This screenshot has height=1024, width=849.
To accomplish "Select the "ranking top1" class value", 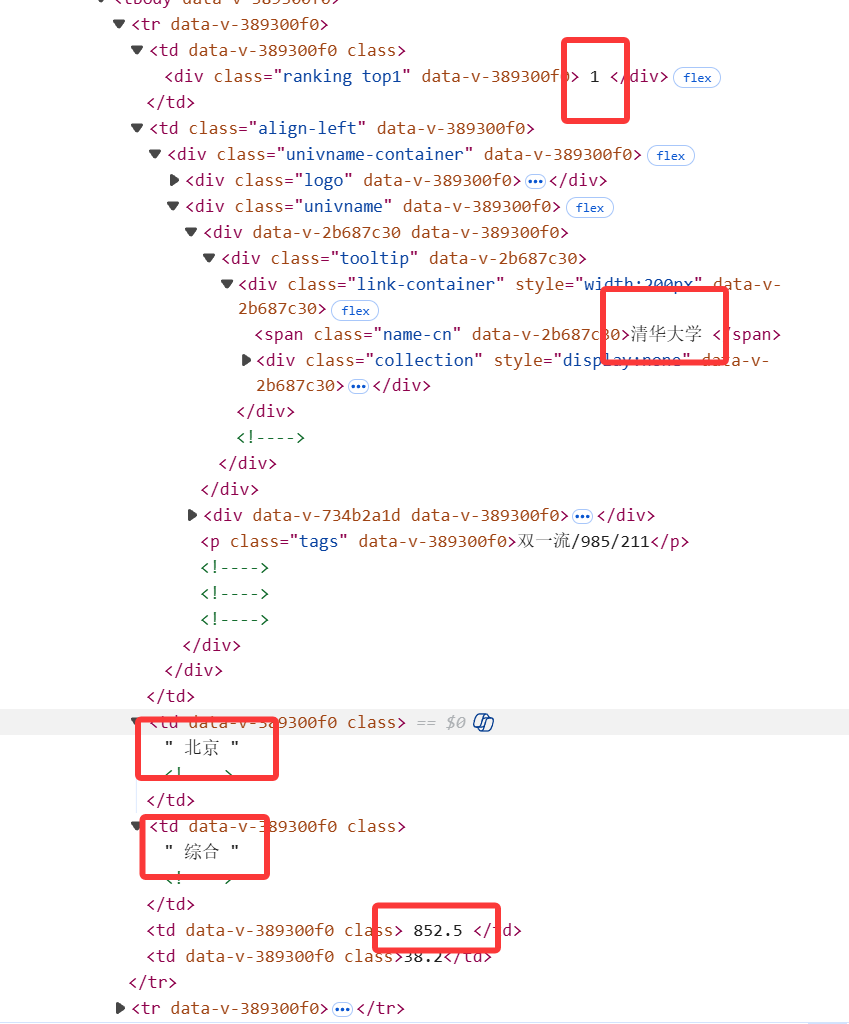I will click(342, 76).
